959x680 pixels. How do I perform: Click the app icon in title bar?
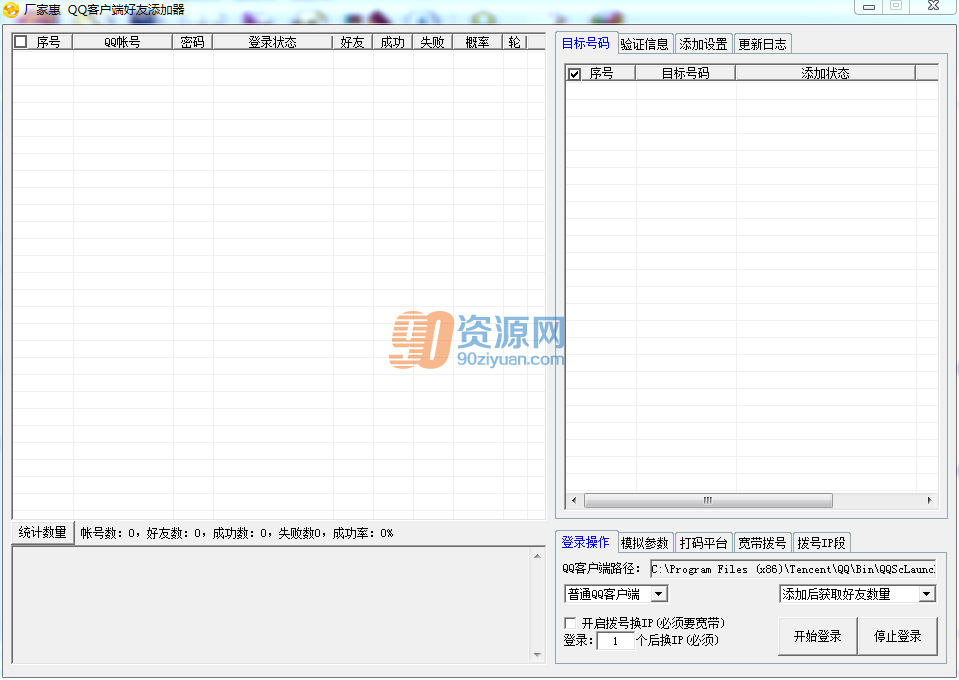pos(11,10)
